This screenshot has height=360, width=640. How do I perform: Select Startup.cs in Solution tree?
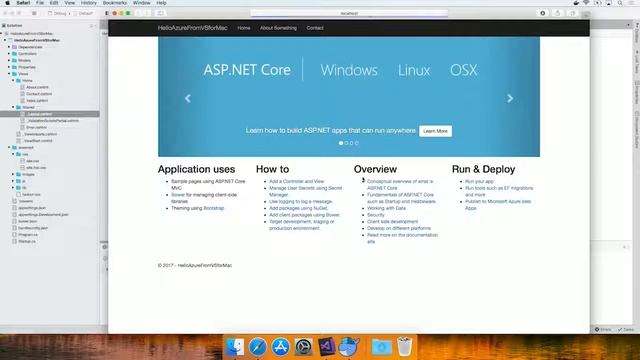[x=27, y=241]
